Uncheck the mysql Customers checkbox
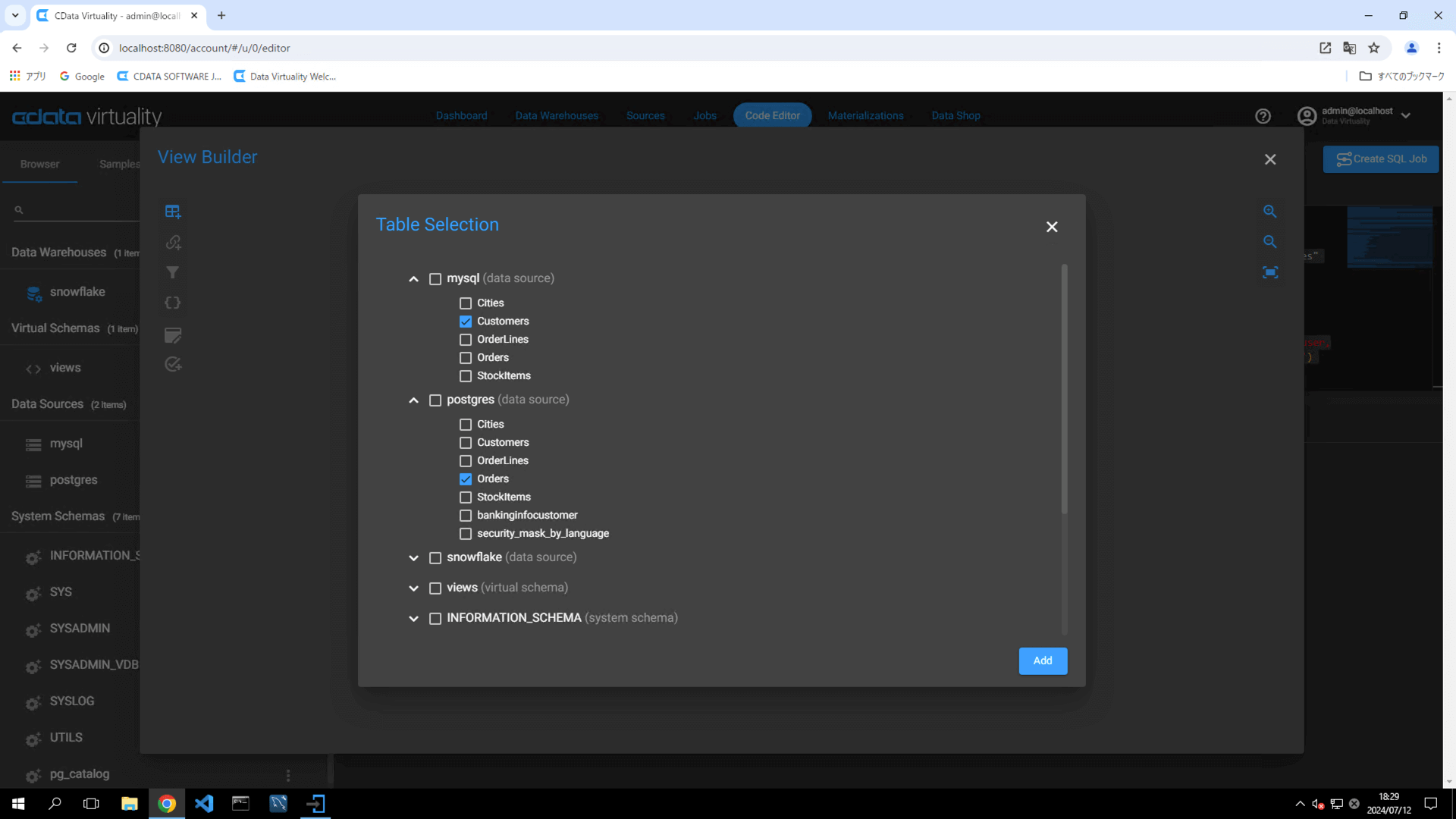The image size is (1456, 819). (466, 322)
